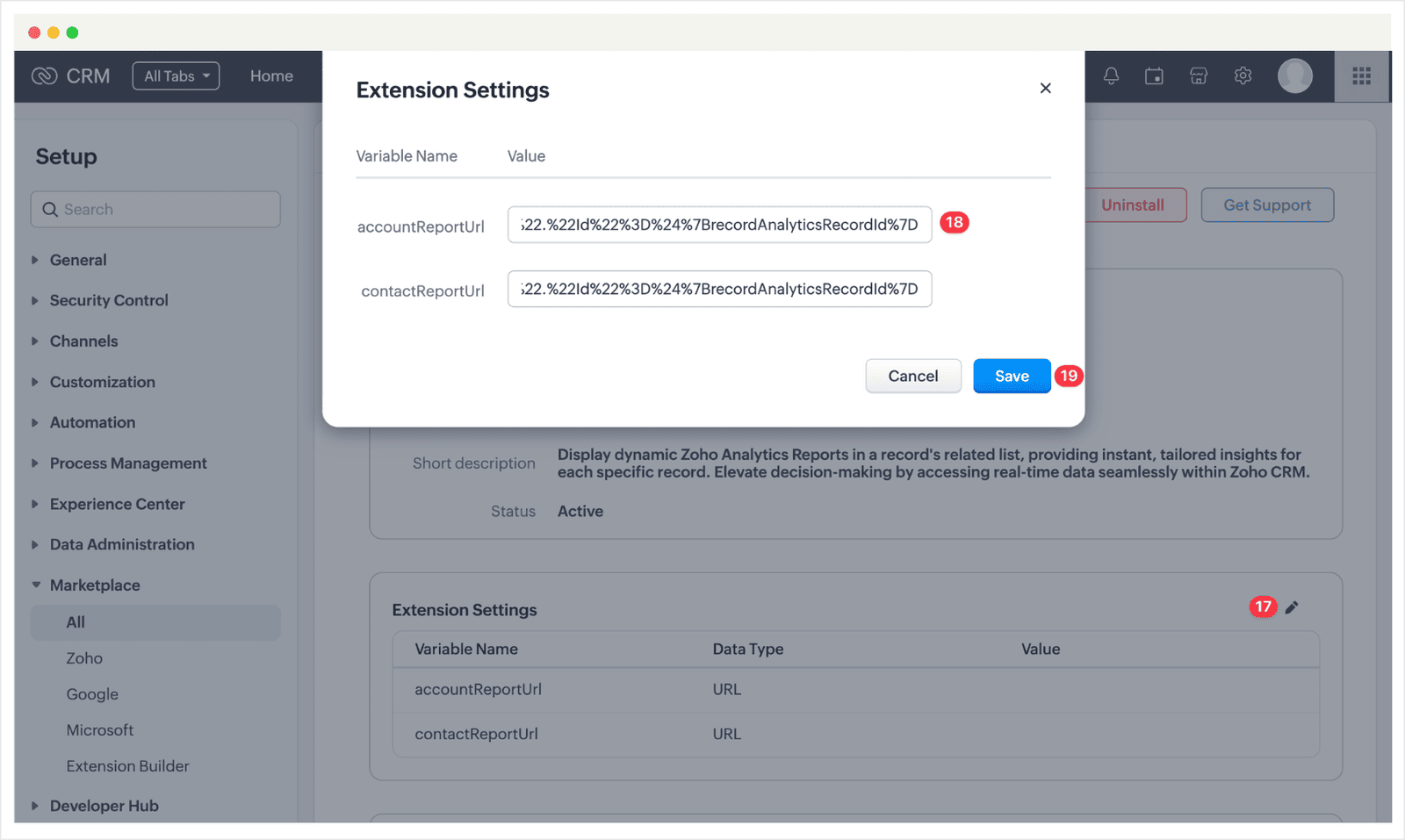Select All under Marketplace
This screenshot has width=1405, height=840.
155,622
